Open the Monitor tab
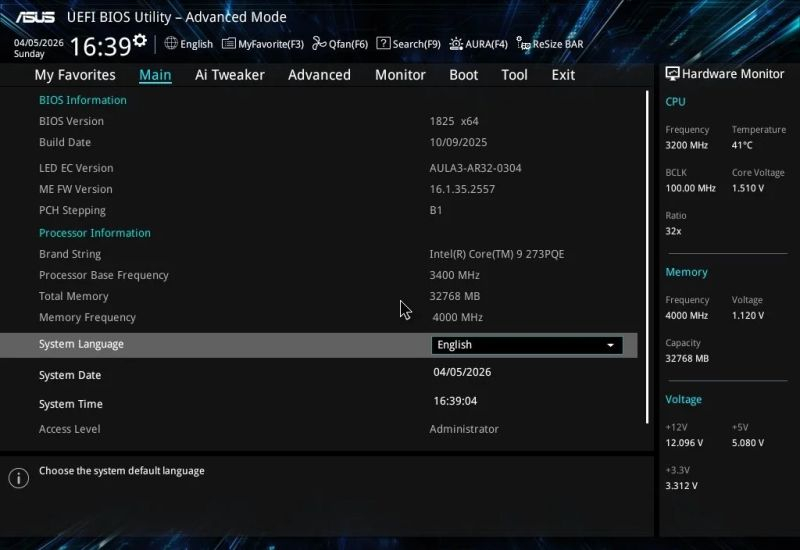This screenshot has height=550, width=800. point(400,75)
